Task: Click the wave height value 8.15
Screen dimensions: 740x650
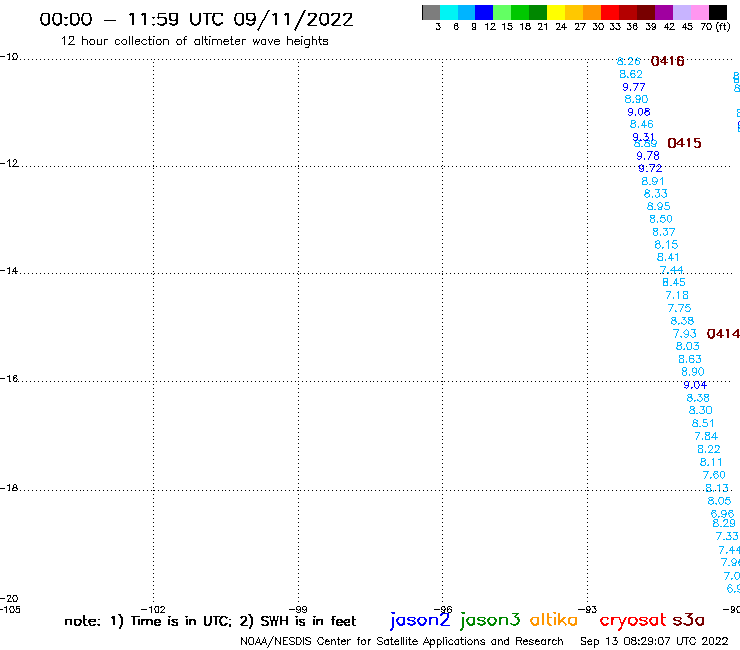Action: pos(666,245)
